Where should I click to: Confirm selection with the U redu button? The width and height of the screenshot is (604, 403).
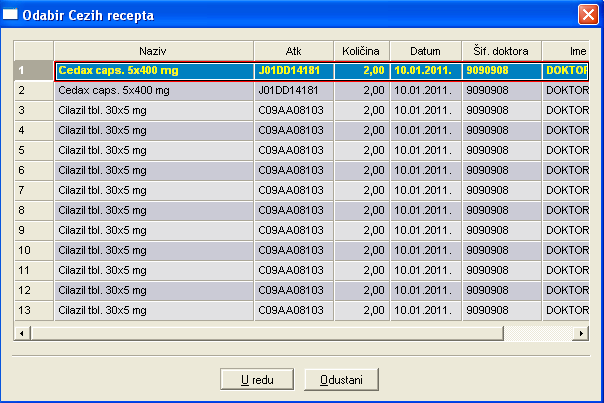256,380
